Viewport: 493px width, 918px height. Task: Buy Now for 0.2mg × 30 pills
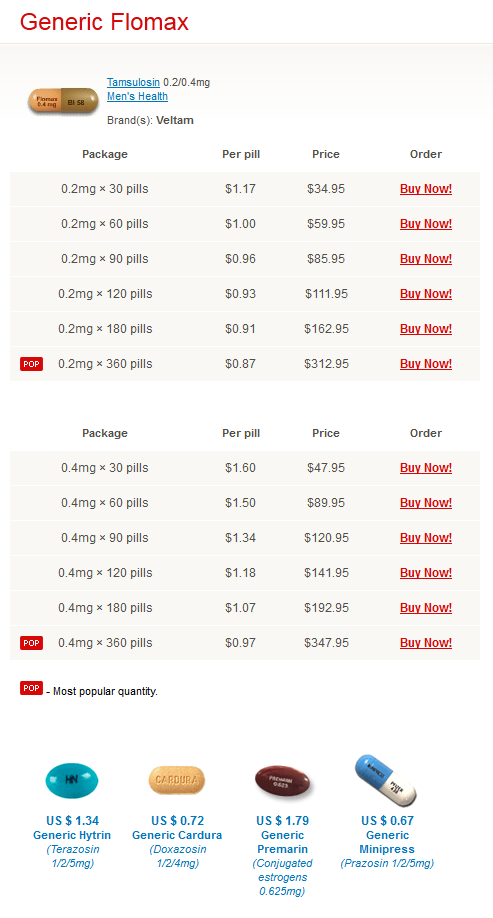[x=426, y=189]
